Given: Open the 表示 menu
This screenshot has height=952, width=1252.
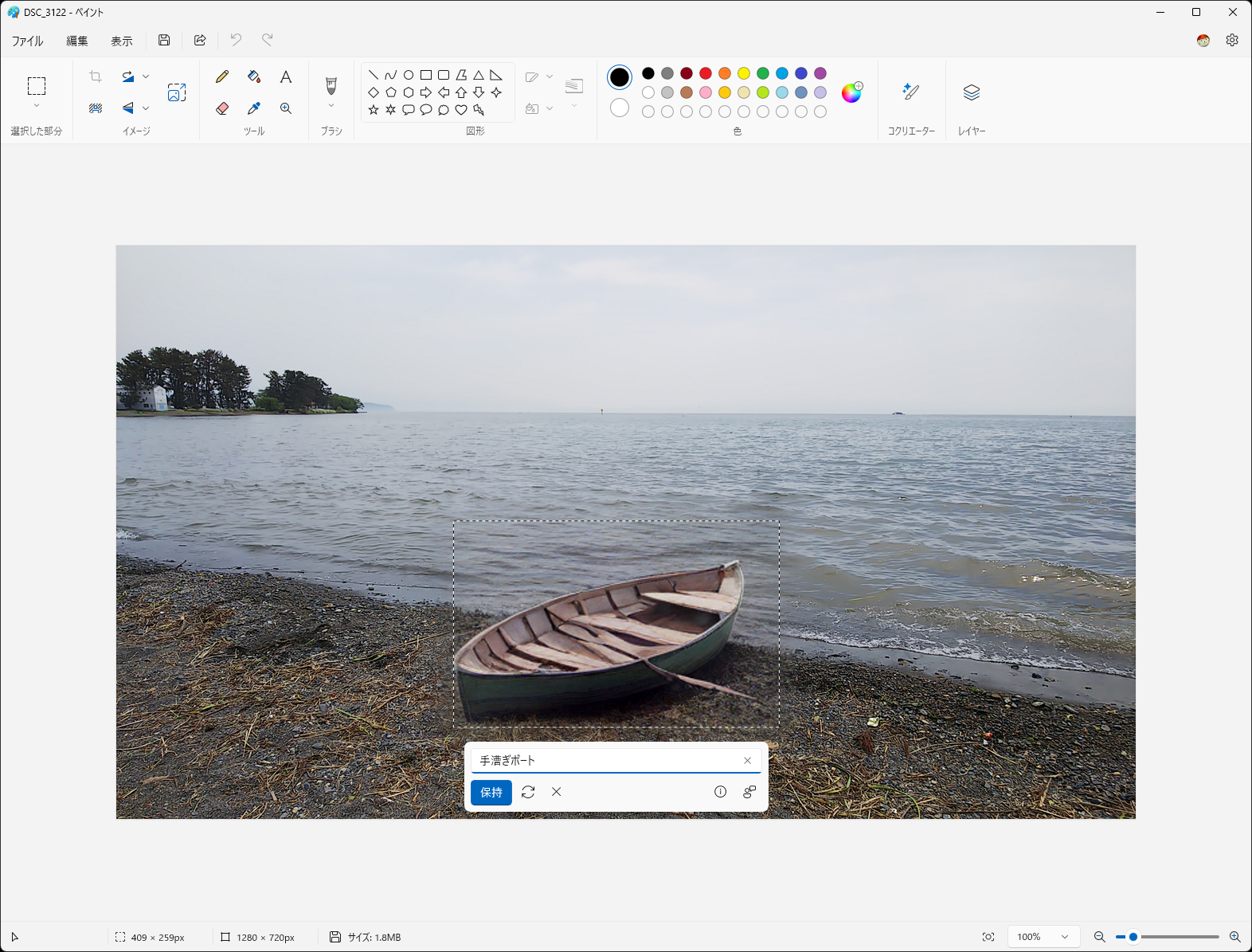Looking at the screenshot, I should [122, 41].
